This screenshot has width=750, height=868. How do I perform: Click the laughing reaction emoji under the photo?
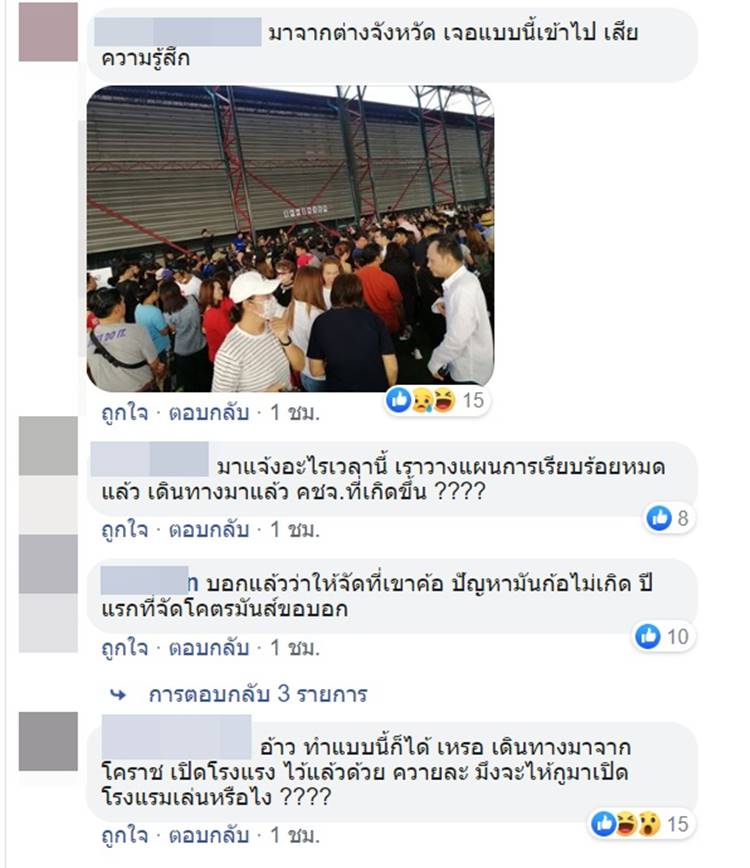[444, 400]
